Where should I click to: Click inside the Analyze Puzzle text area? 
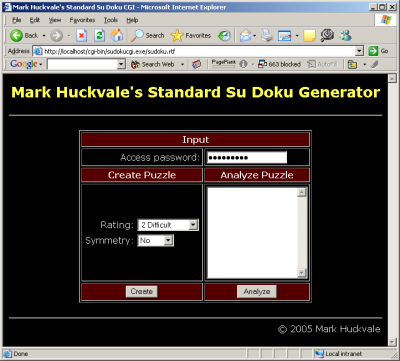point(252,233)
